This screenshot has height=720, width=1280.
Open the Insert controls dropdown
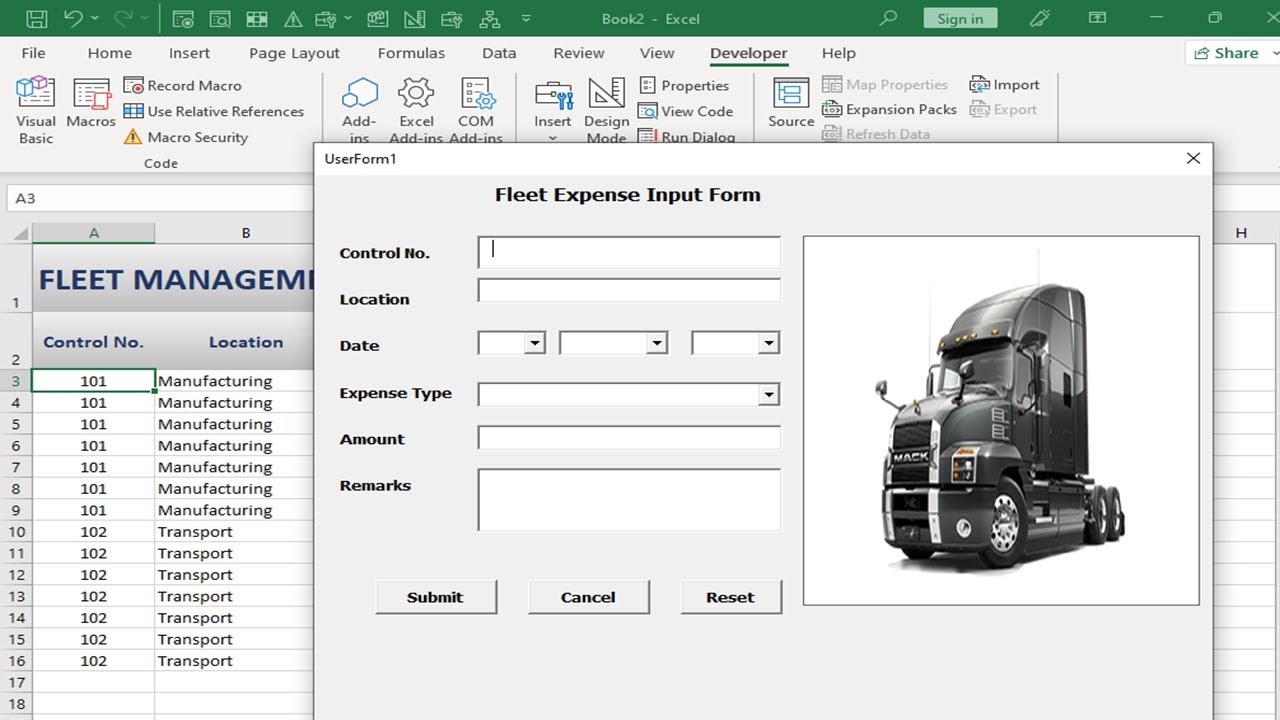[x=553, y=110]
